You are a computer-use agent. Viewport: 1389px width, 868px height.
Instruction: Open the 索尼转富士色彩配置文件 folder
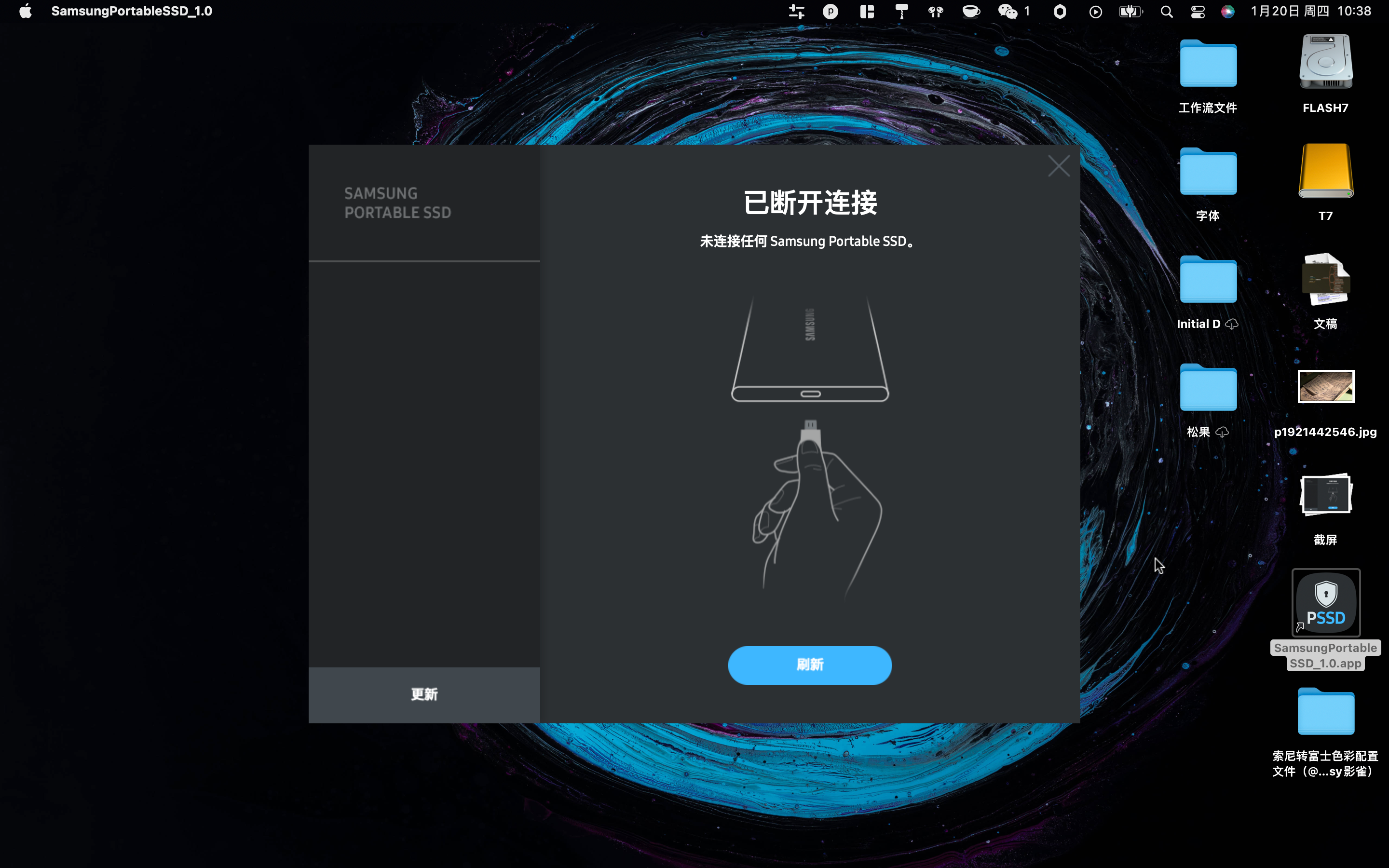tap(1325, 712)
